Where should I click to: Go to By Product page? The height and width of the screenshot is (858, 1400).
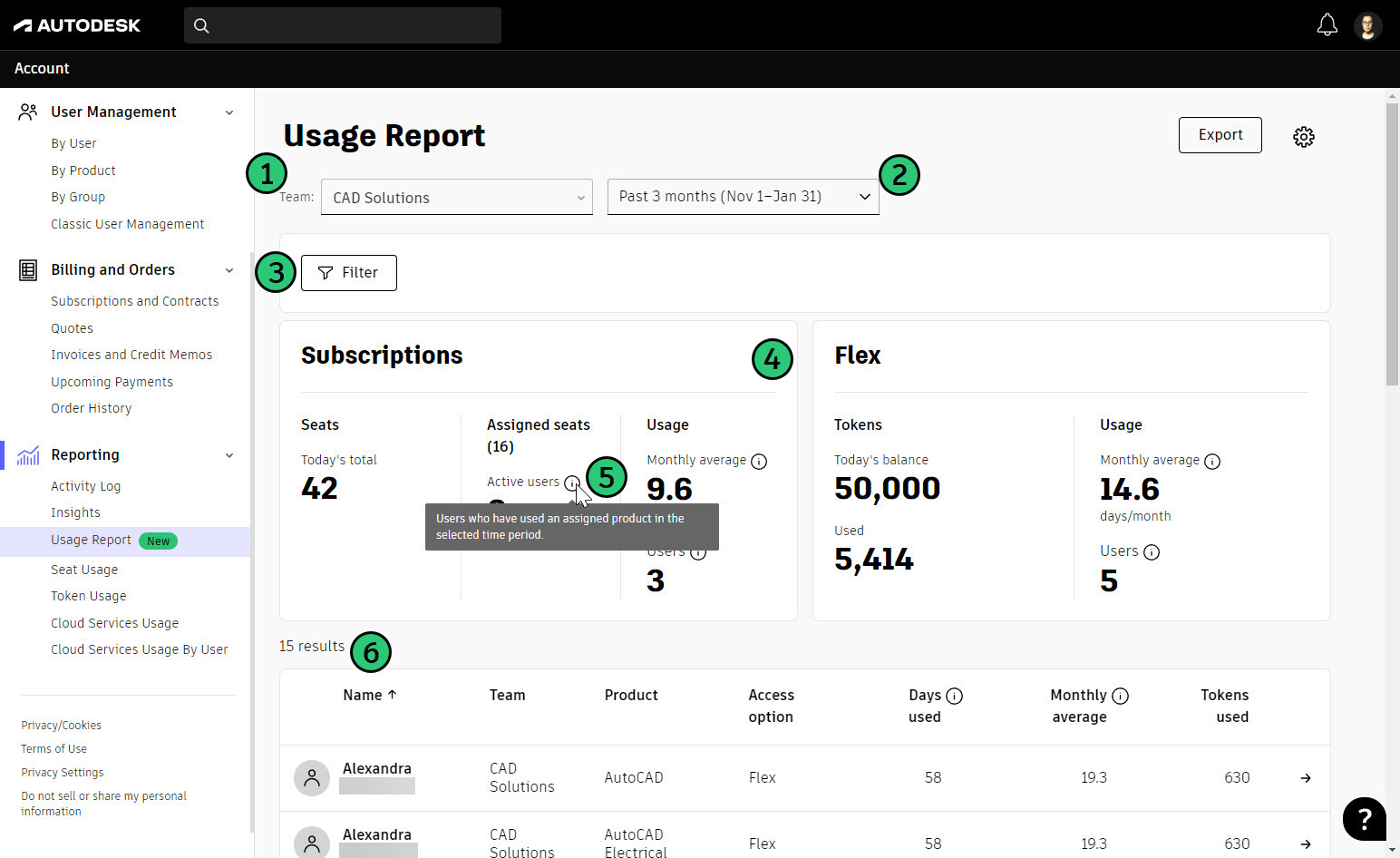pos(83,171)
